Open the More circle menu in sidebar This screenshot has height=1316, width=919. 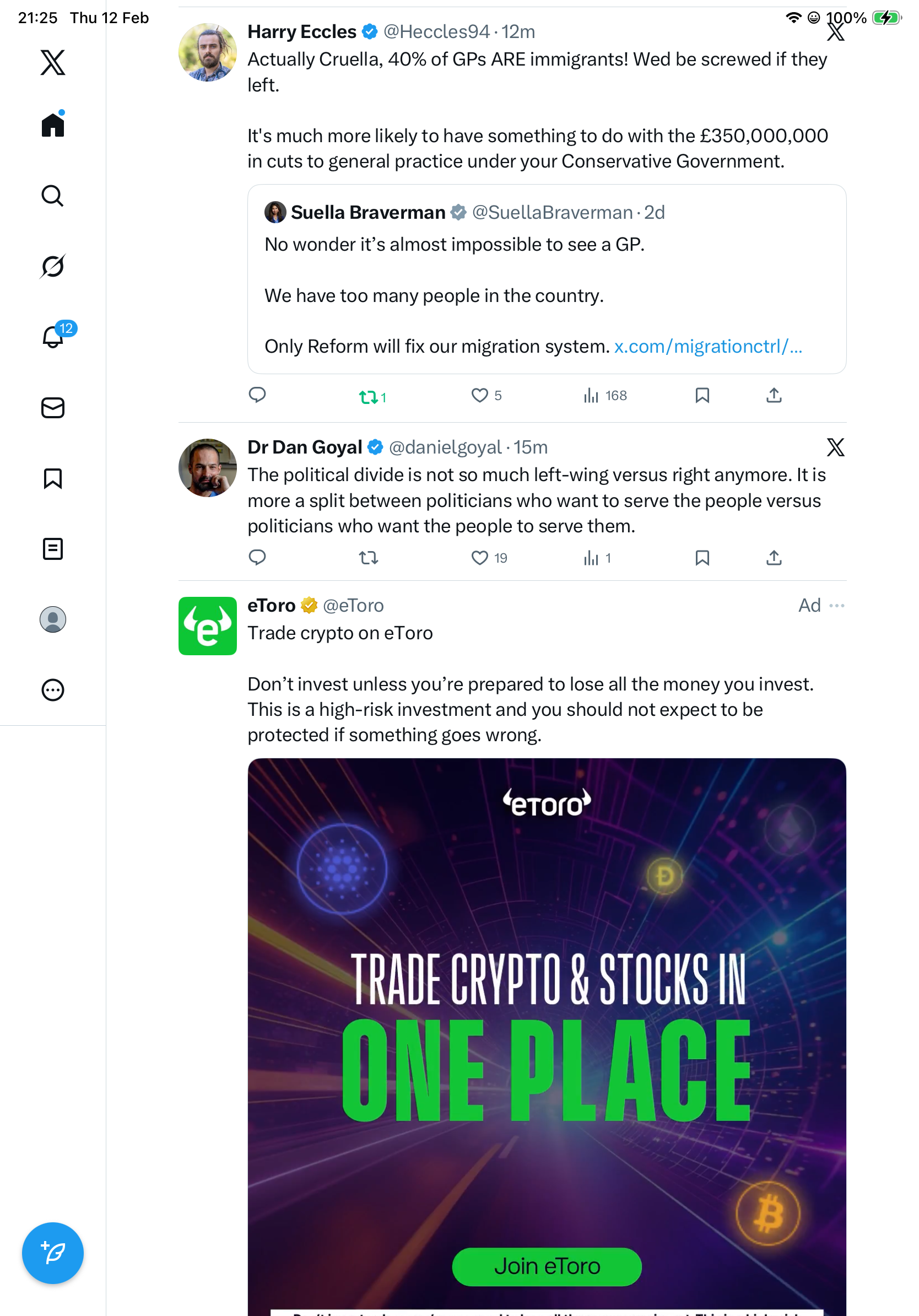[x=53, y=690]
